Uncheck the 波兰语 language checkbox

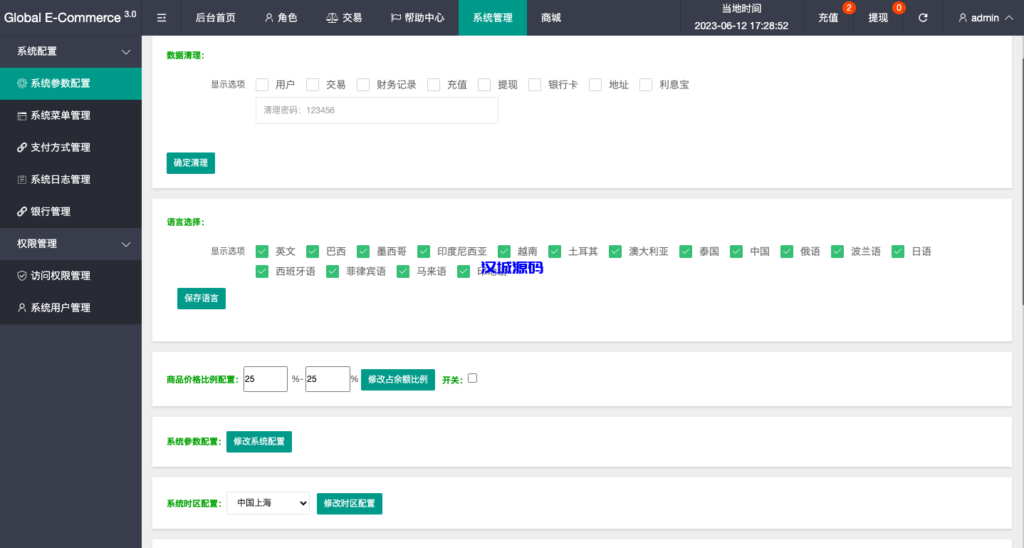click(x=837, y=251)
